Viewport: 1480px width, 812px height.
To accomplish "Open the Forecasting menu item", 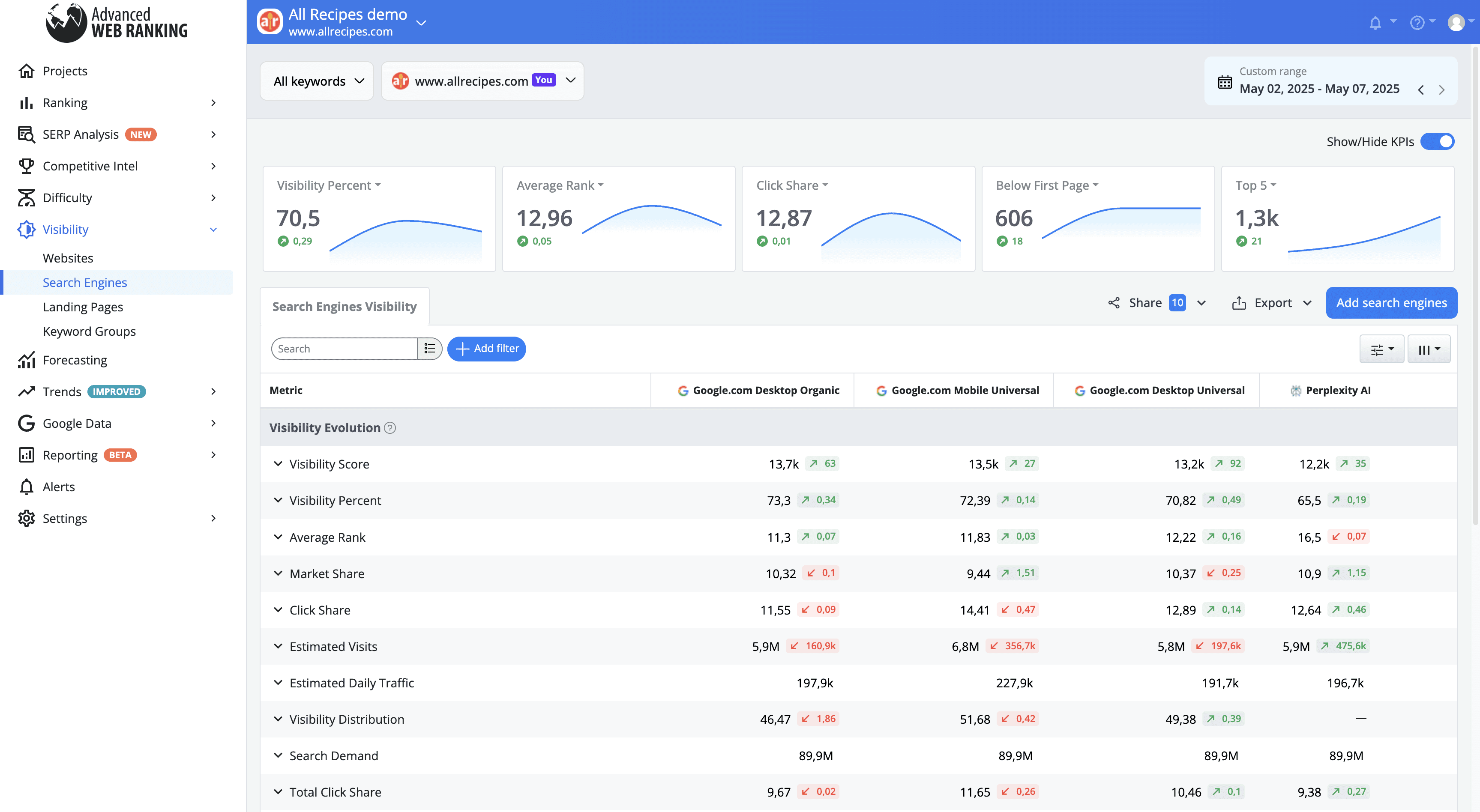I will pos(75,360).
